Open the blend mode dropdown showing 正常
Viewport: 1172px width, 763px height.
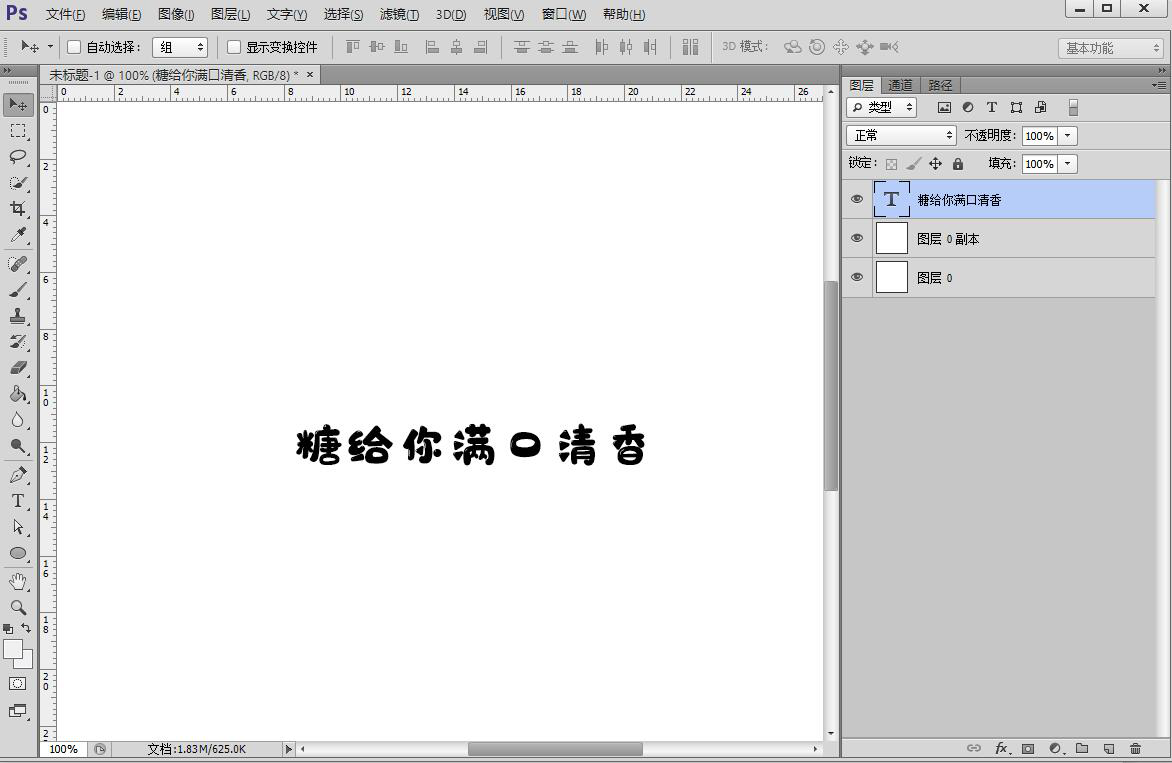[x=899, y=134]
